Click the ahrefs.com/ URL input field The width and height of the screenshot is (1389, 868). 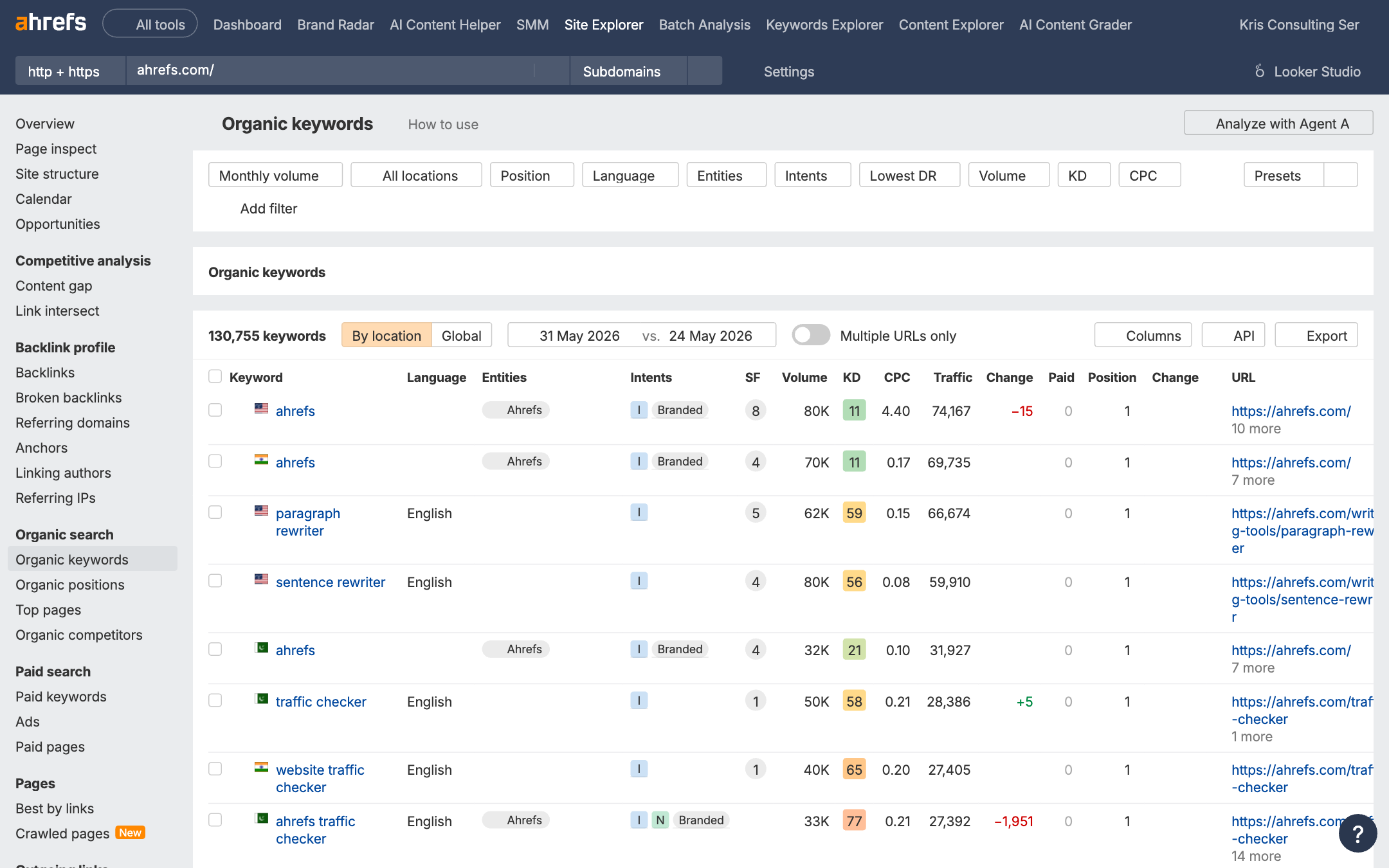point(347,71)
